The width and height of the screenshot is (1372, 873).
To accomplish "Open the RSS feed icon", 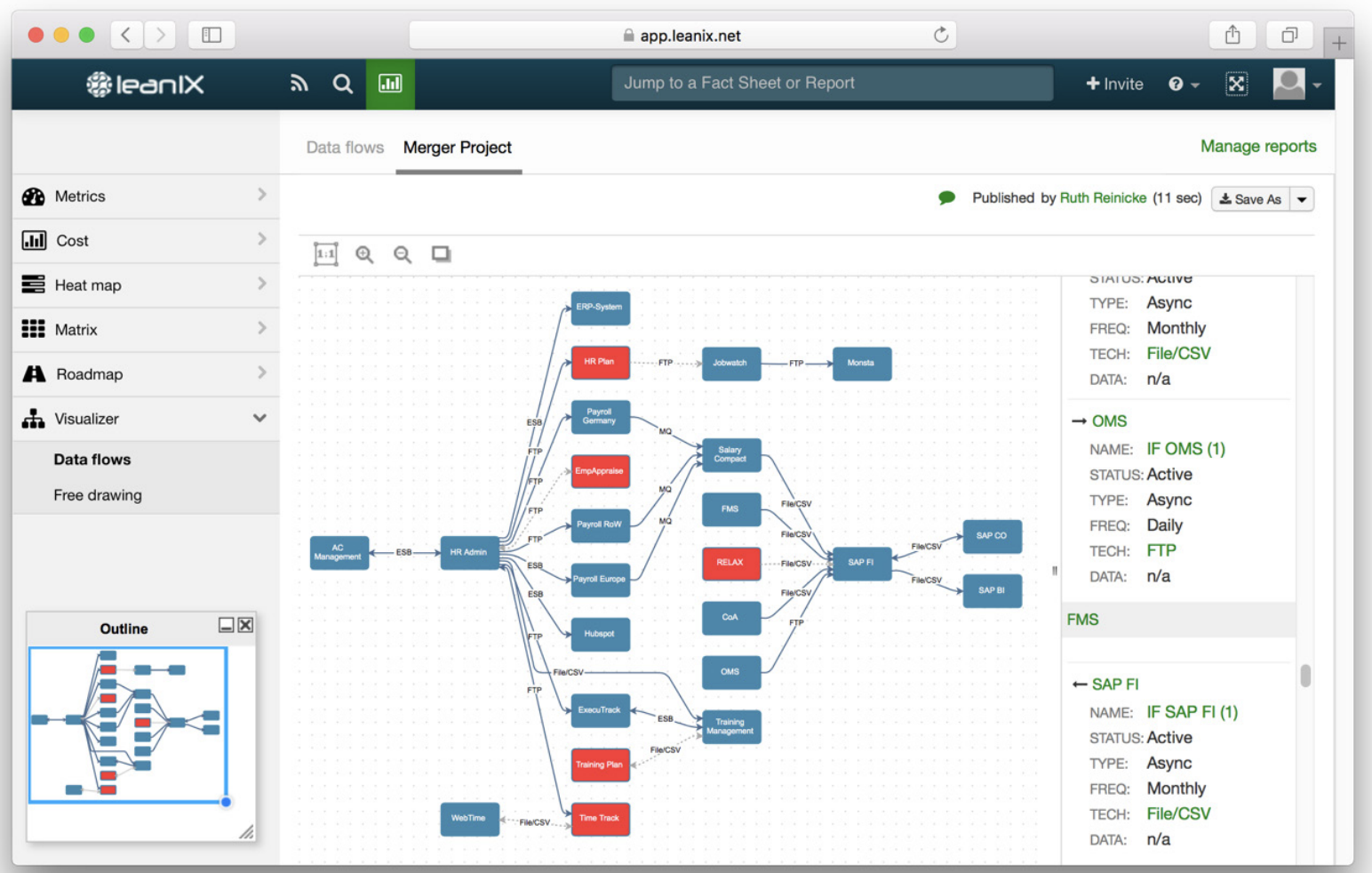I will (299, 84).
